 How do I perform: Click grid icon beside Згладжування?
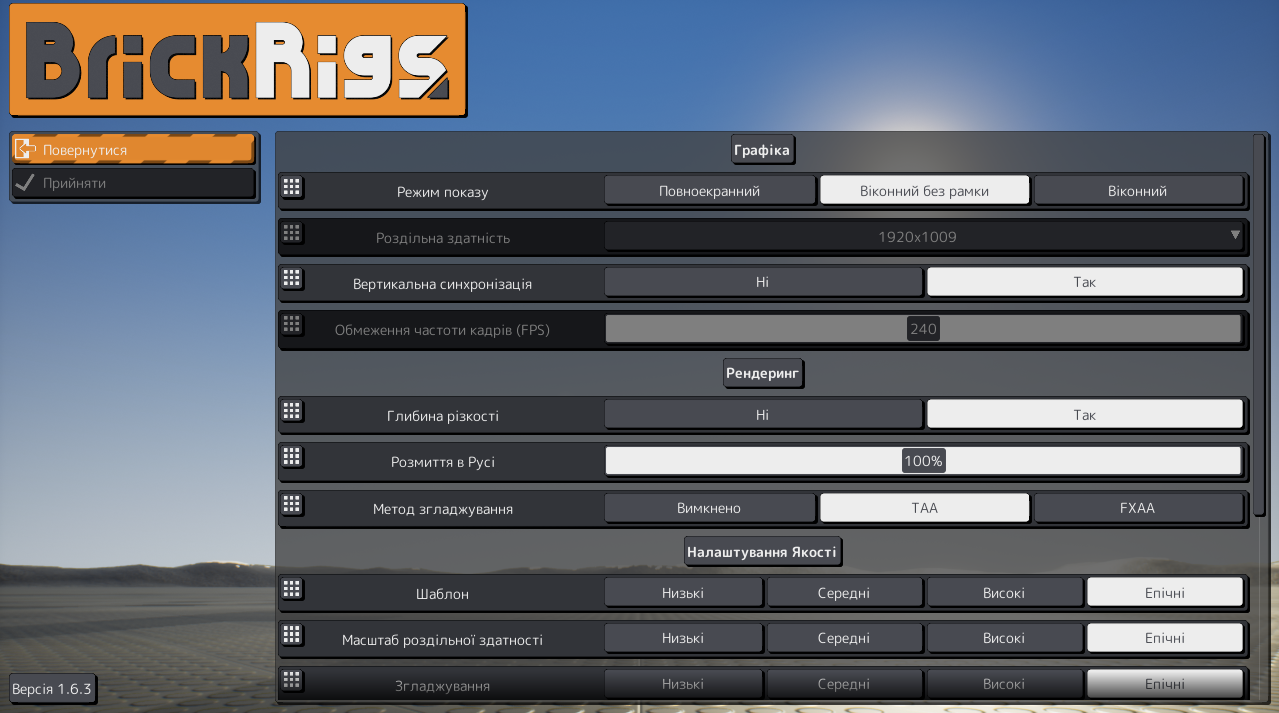[292, 681]
